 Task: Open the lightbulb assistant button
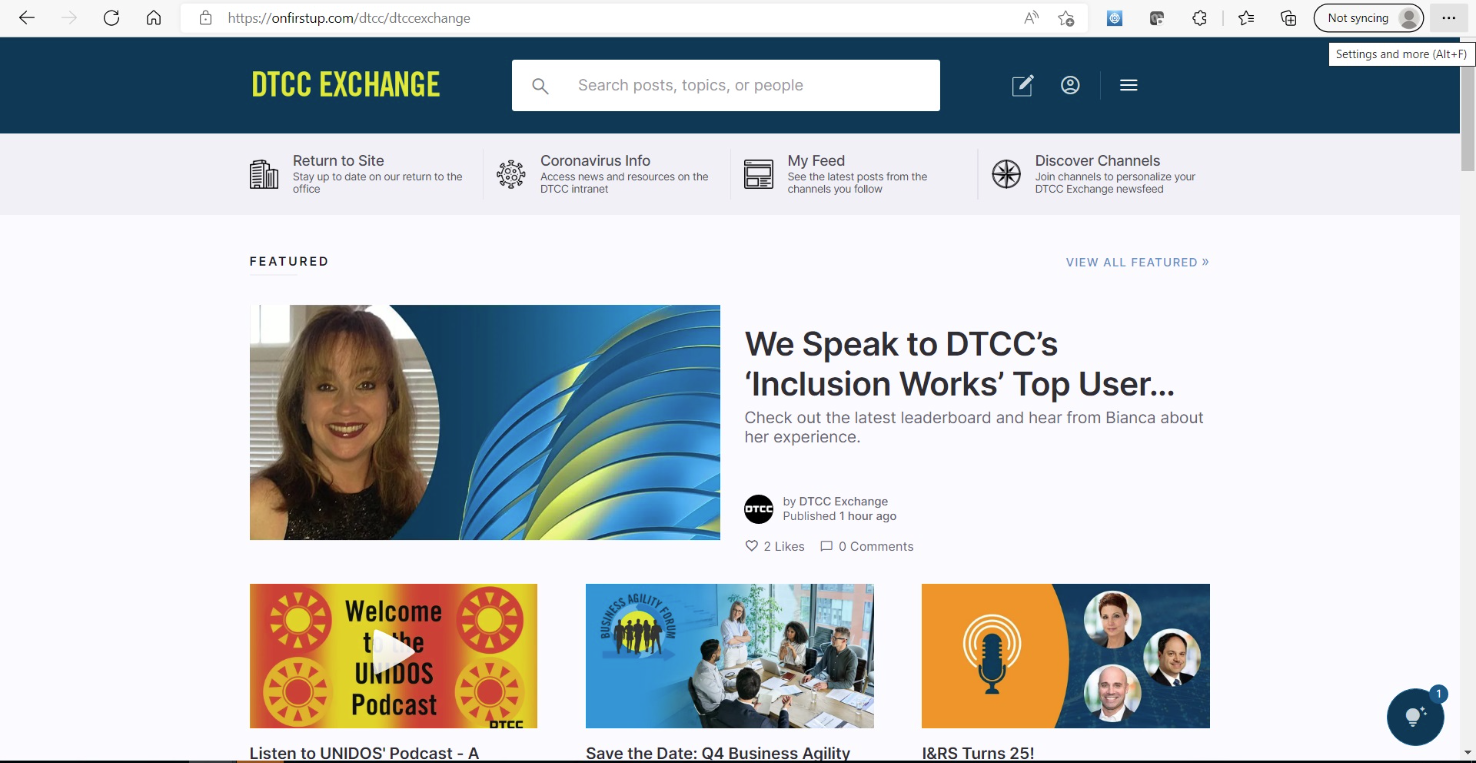1415,717
